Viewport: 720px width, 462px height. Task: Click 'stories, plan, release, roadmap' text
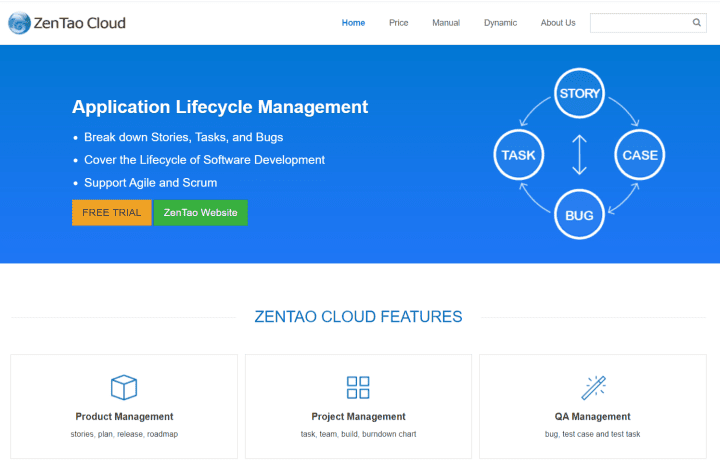(124, 434)
